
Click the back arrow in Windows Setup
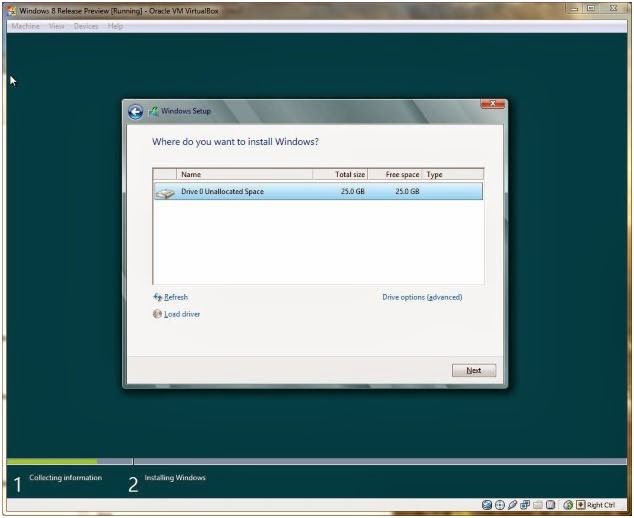tap(135, 112)
